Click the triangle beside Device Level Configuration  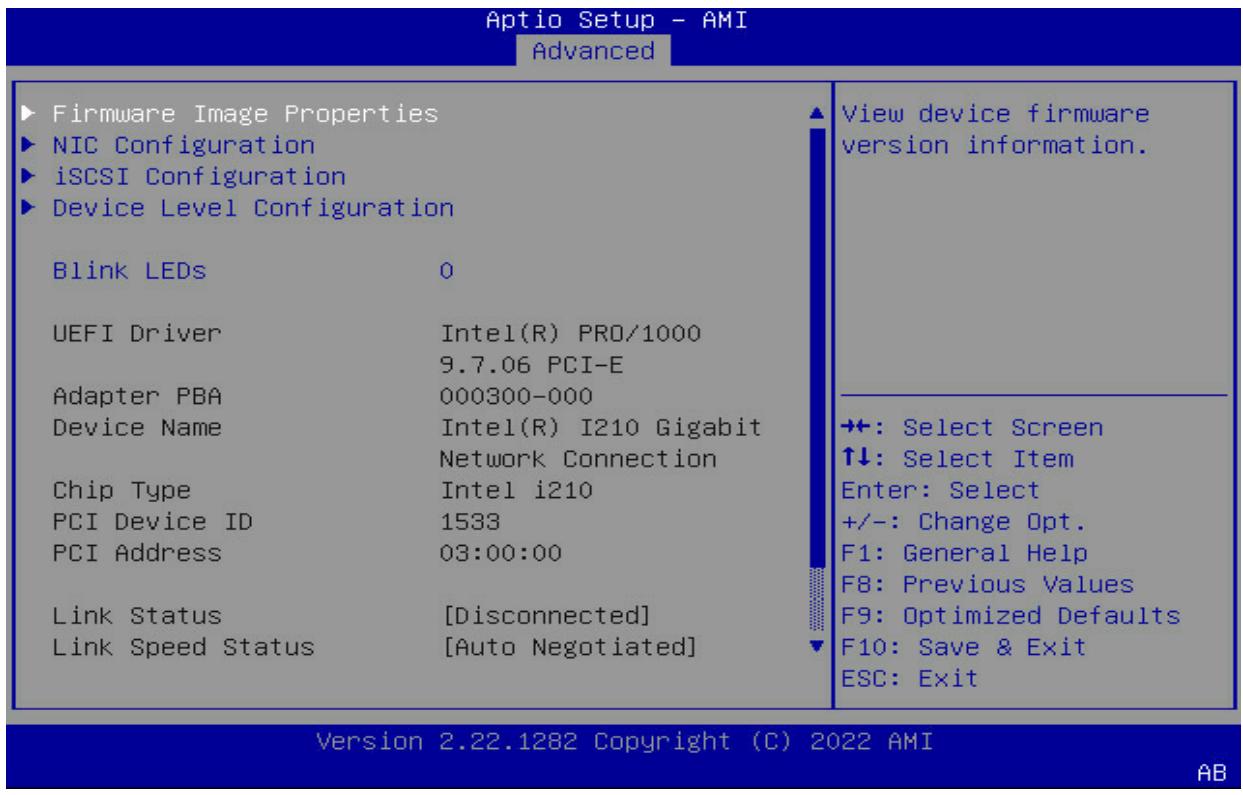(x=29, y=209)
